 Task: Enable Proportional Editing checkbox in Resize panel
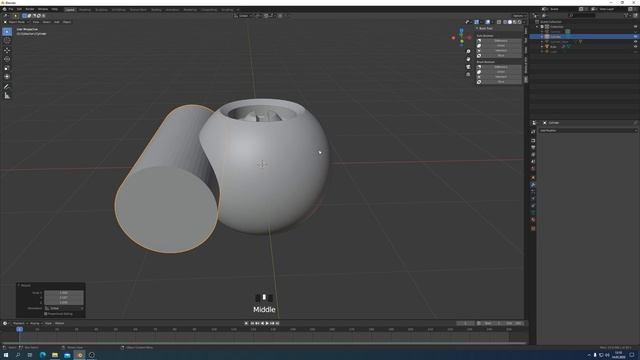point(46,314)
